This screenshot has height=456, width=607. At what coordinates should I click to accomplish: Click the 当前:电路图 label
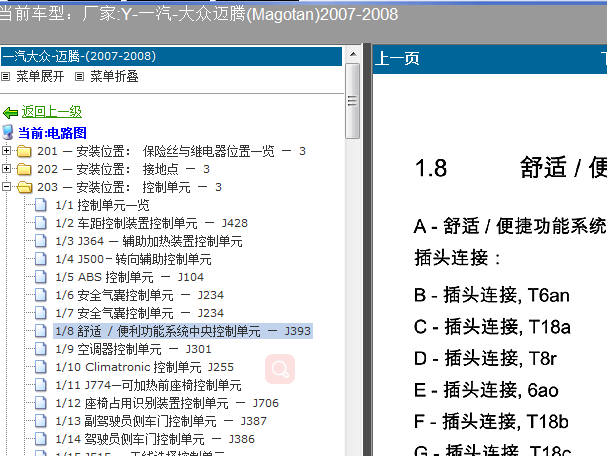pos(52,133)
